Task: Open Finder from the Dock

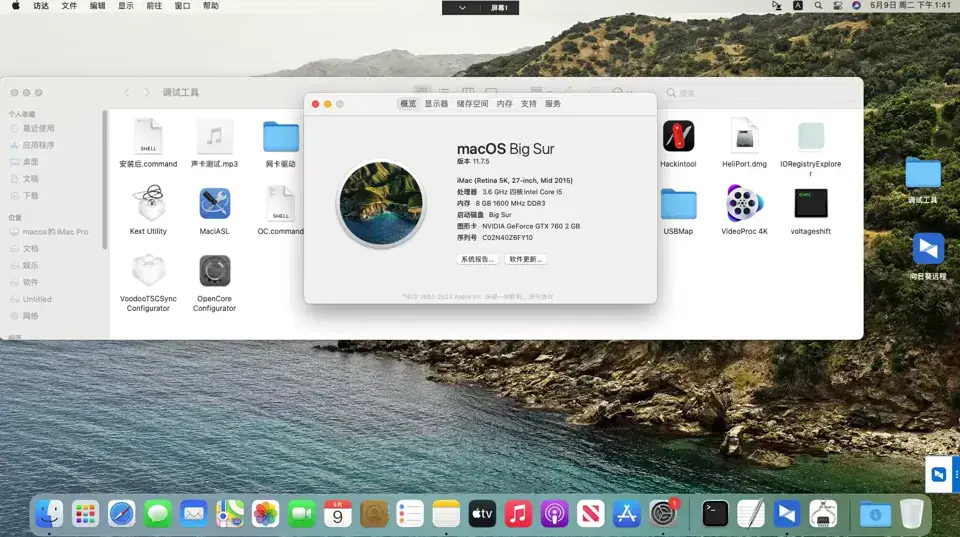Action: [49, 514]
